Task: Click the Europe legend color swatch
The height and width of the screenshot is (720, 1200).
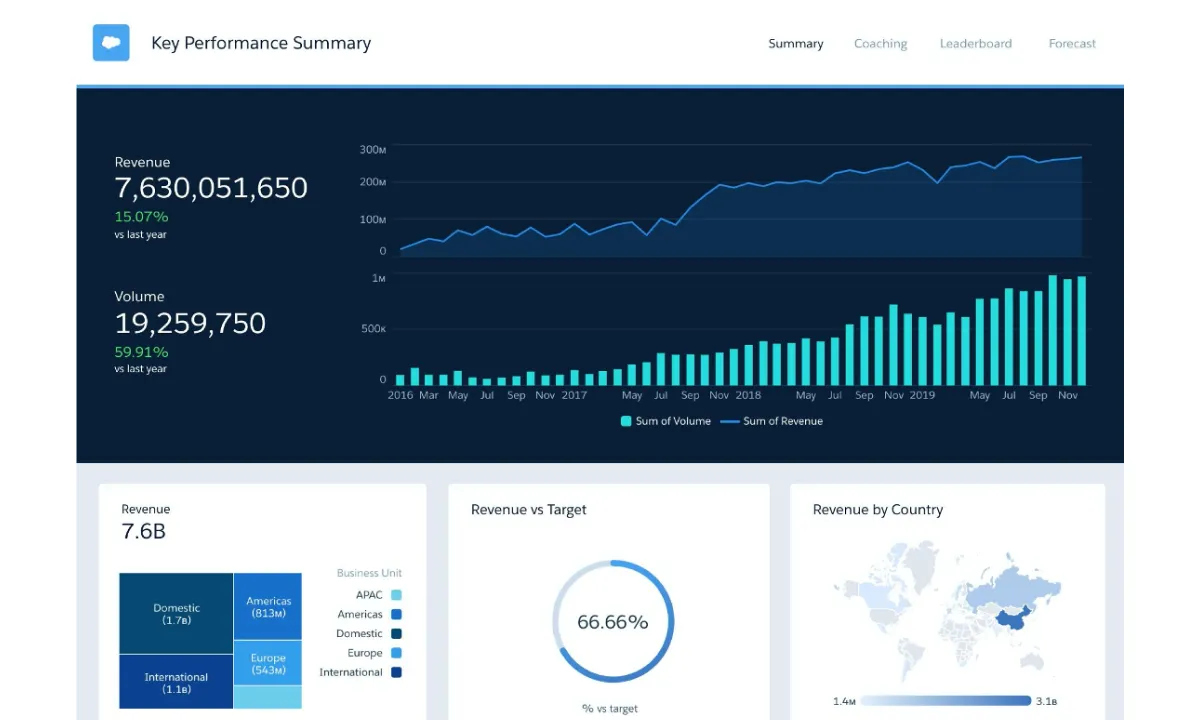Action: coord(396,653)
